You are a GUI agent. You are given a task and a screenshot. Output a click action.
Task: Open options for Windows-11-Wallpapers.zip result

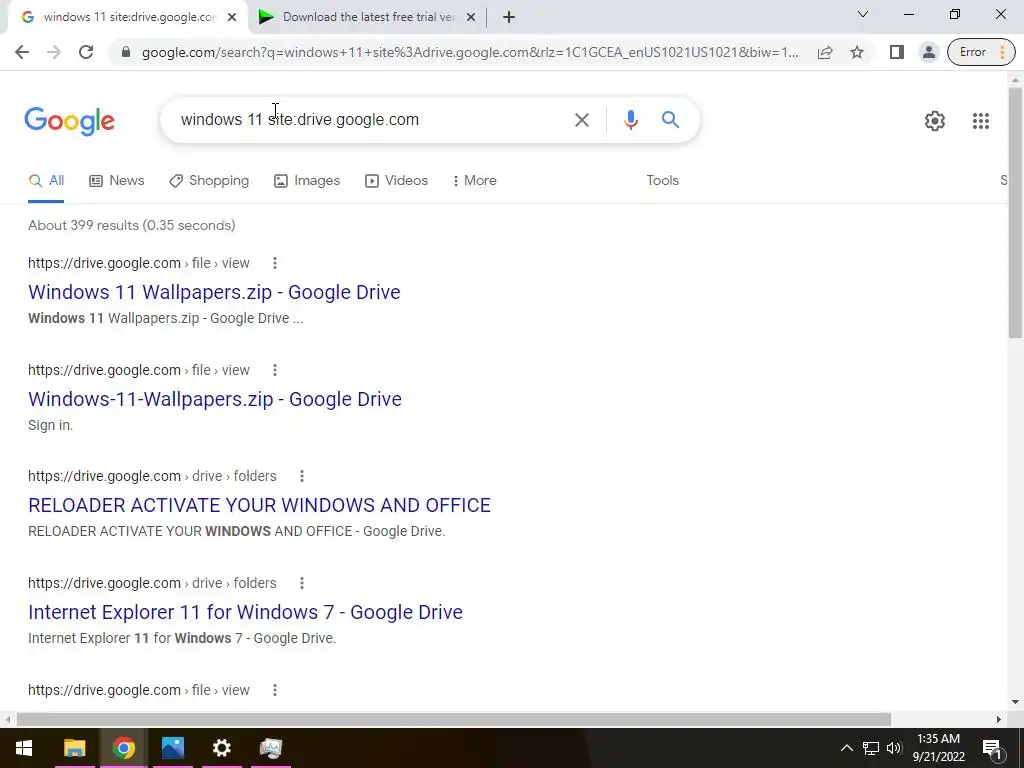coord(275,370)
